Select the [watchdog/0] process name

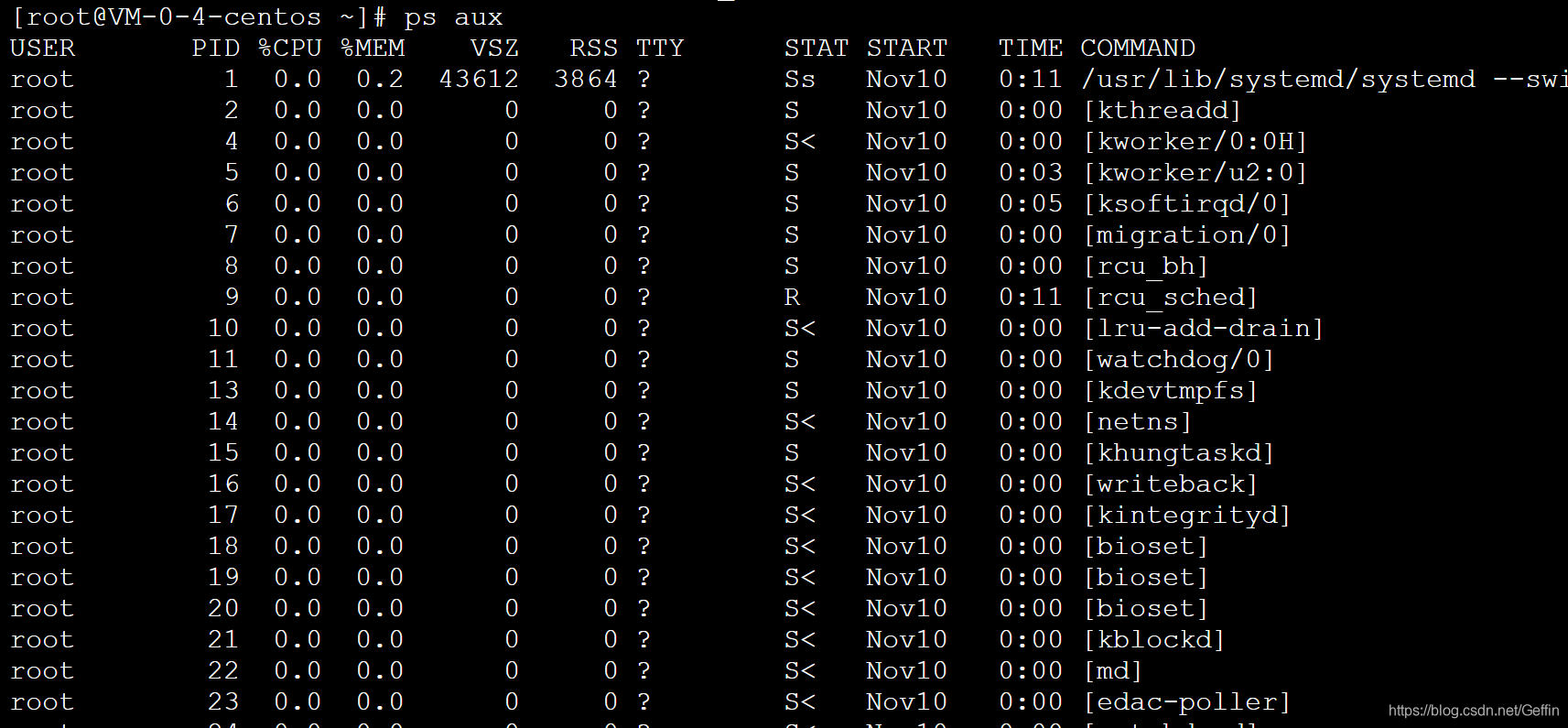coord(1179,359)
